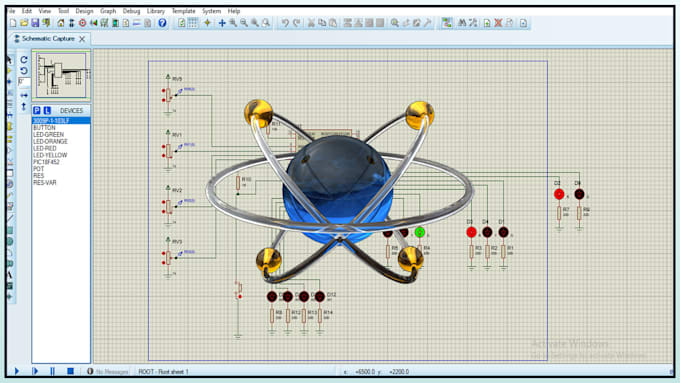Viewport: 680px width, 383px height.
Task: Start simulation with the Play button
Action: coord(17,371)
